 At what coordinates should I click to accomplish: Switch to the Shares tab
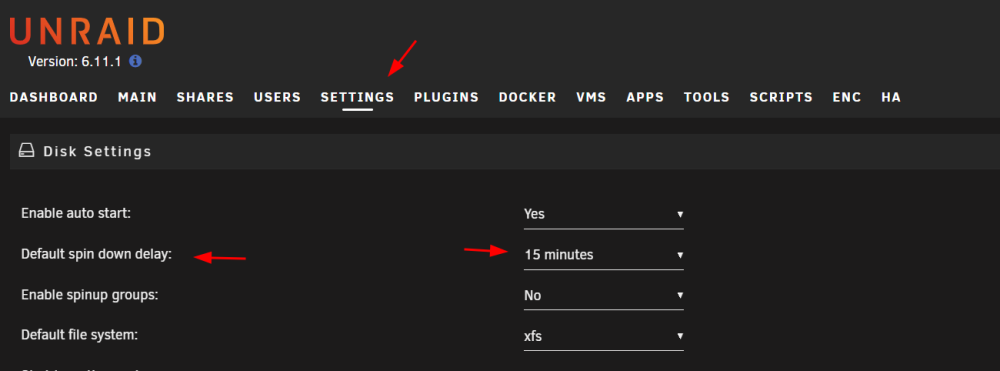pyautogui.click(x=205, y=98)
